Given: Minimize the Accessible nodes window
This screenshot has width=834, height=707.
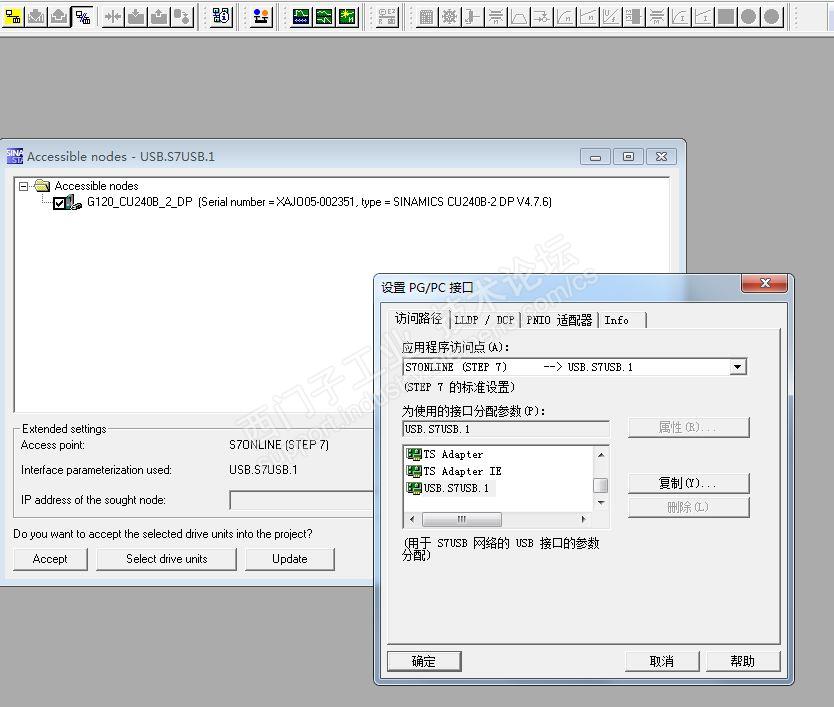Looking at the screenshot, I should pos(595,157).
